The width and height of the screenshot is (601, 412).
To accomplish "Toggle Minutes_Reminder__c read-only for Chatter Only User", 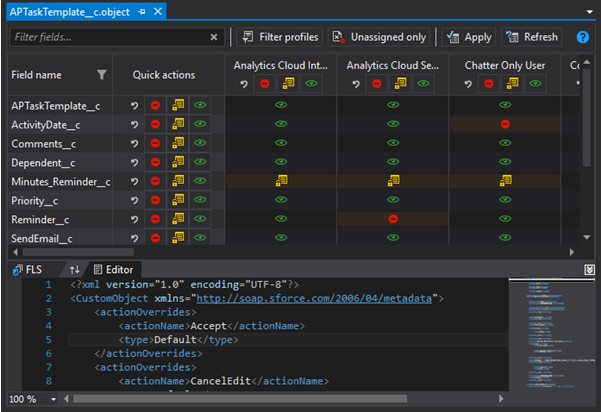I will tap(505, 181).
